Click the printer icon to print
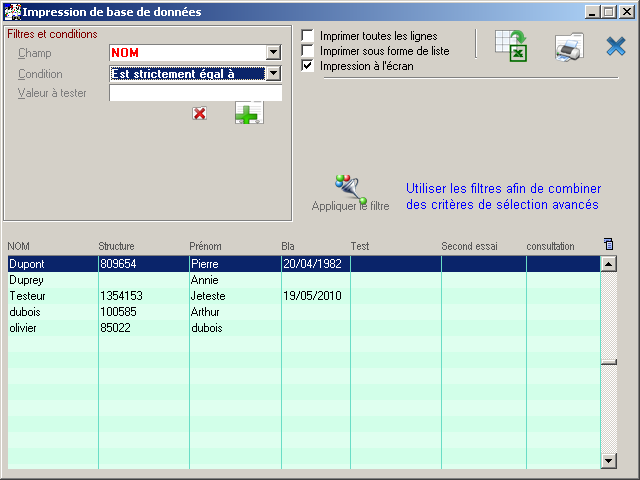Image resolution: width=640 pixels, height=480 pixels. click(x=569, y=48)
